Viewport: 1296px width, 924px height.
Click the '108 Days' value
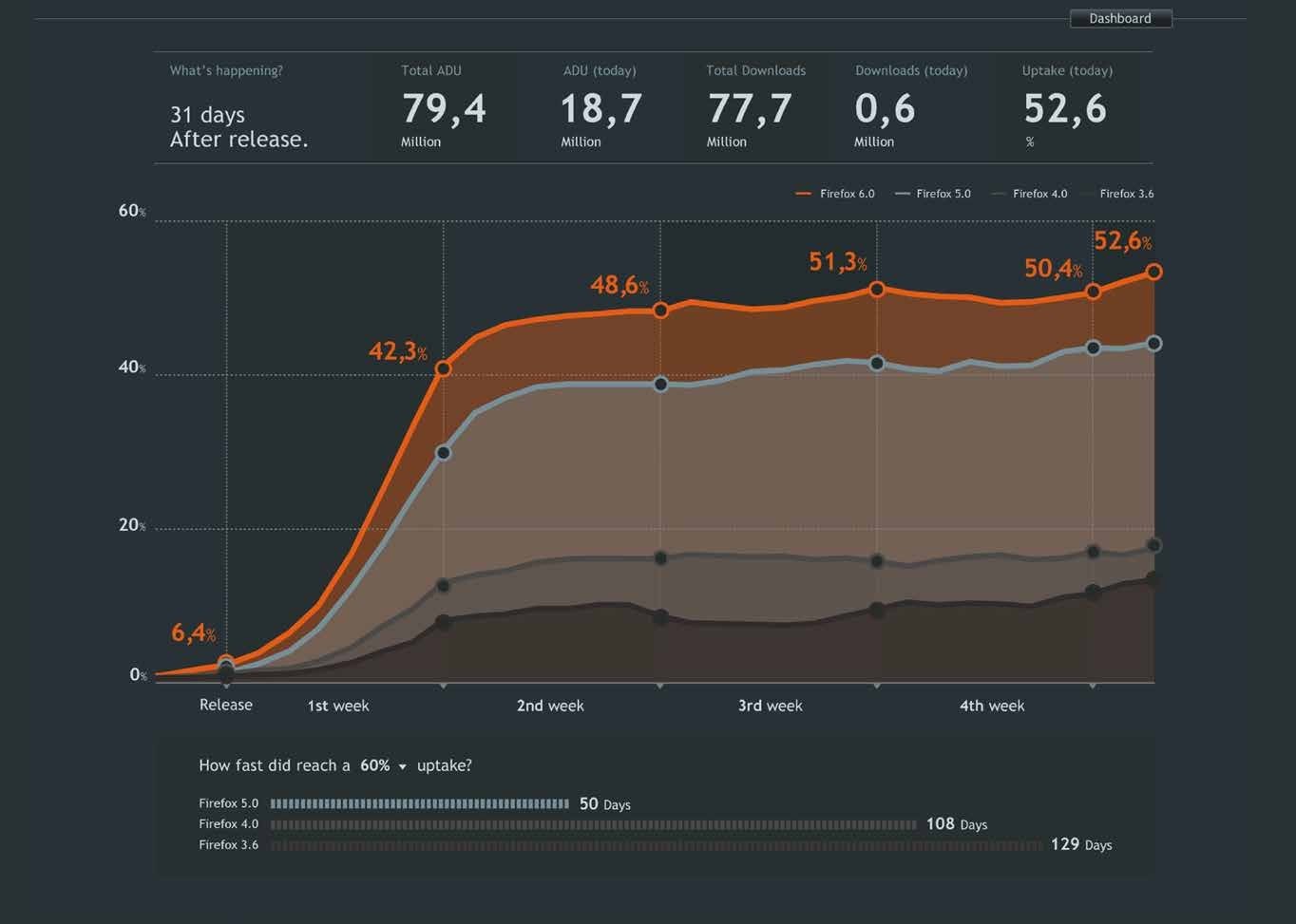[957, 824]
